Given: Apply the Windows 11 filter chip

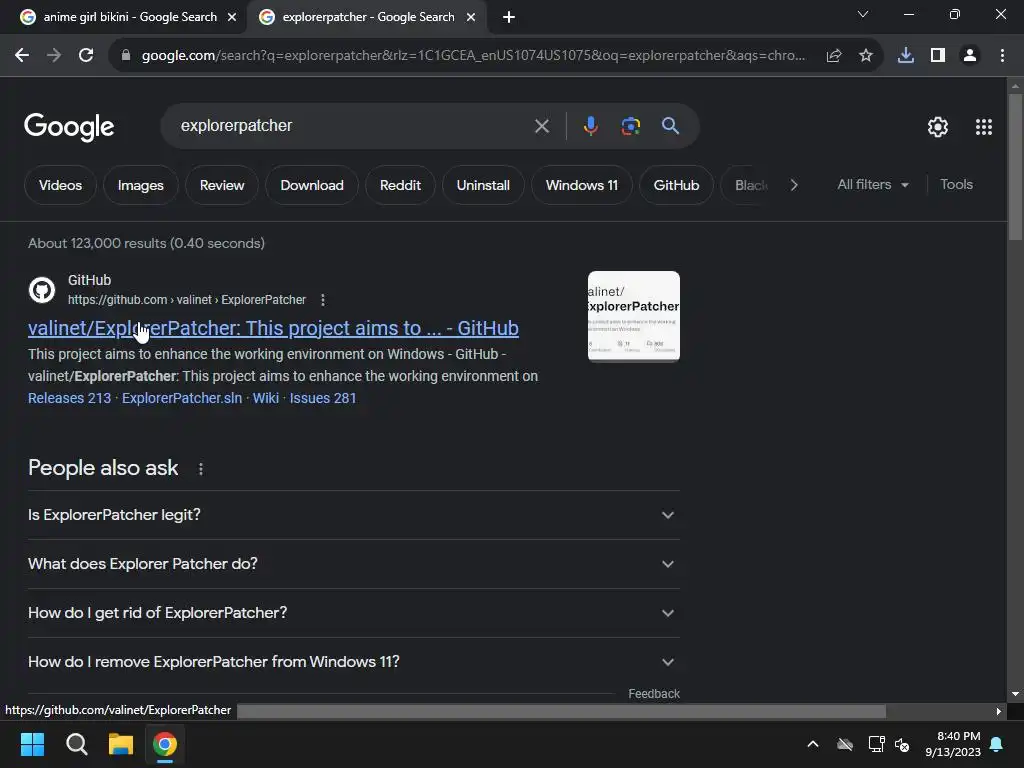Looking at the screenshot, I should [582, 185].
